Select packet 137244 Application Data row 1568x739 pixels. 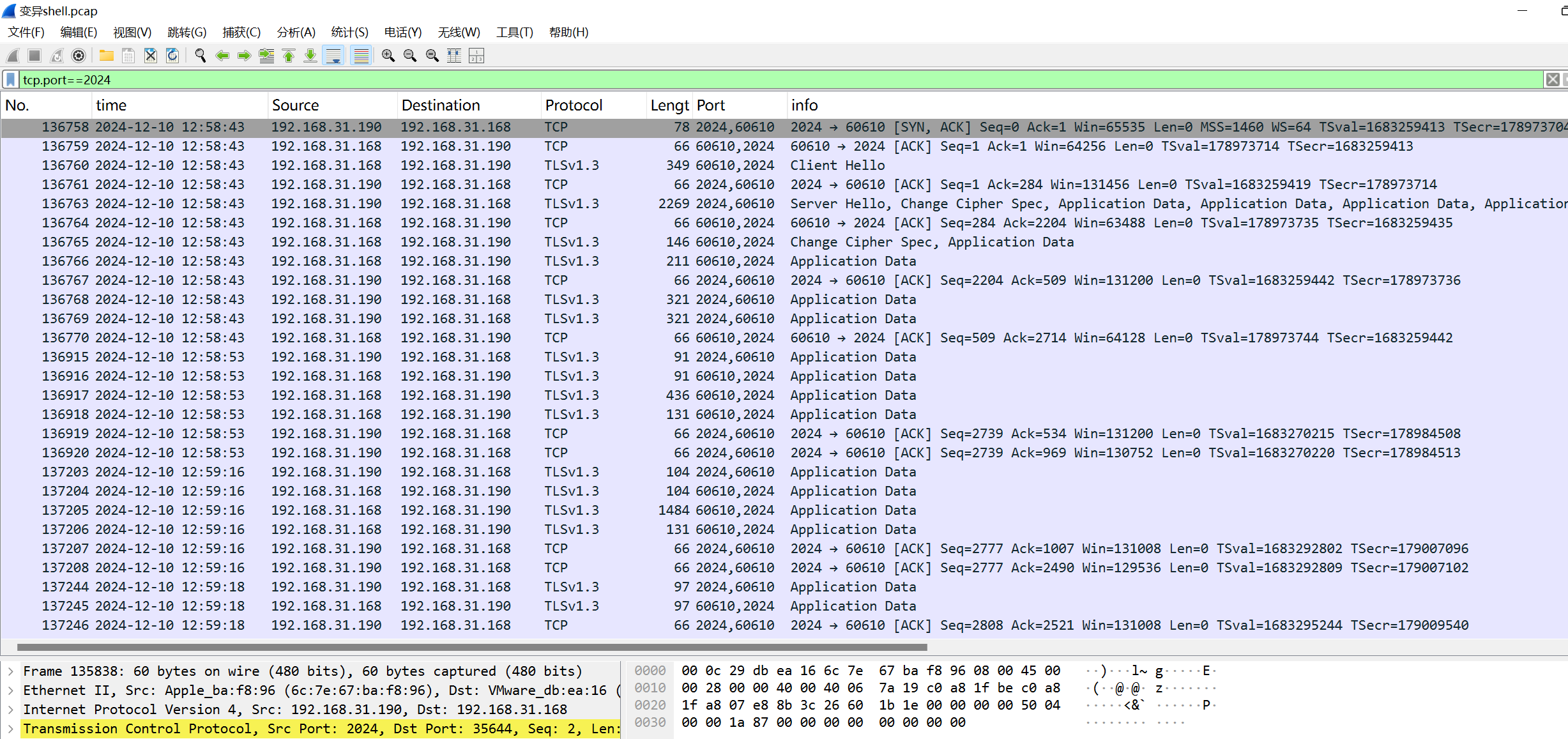[784, 587]
